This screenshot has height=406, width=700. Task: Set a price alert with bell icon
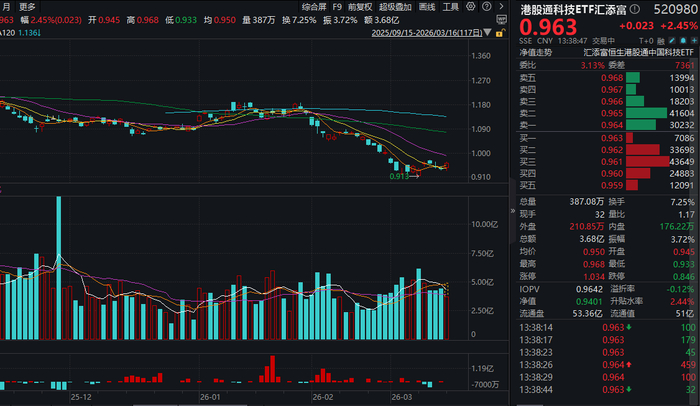tap(683, 41)
